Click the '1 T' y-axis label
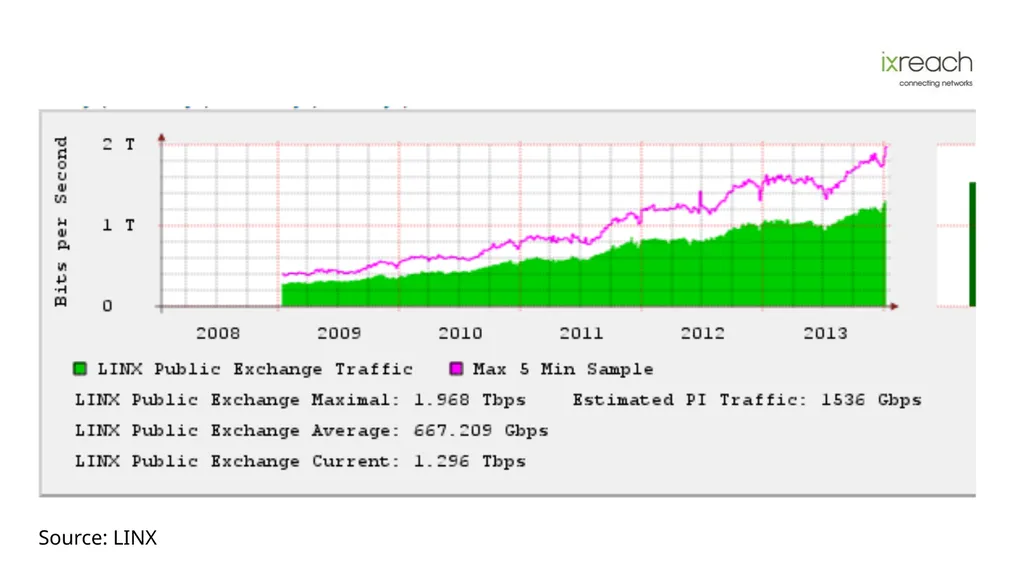Image resolution: width=1024 pixels, height=576 pixels. tap(119, 225)
